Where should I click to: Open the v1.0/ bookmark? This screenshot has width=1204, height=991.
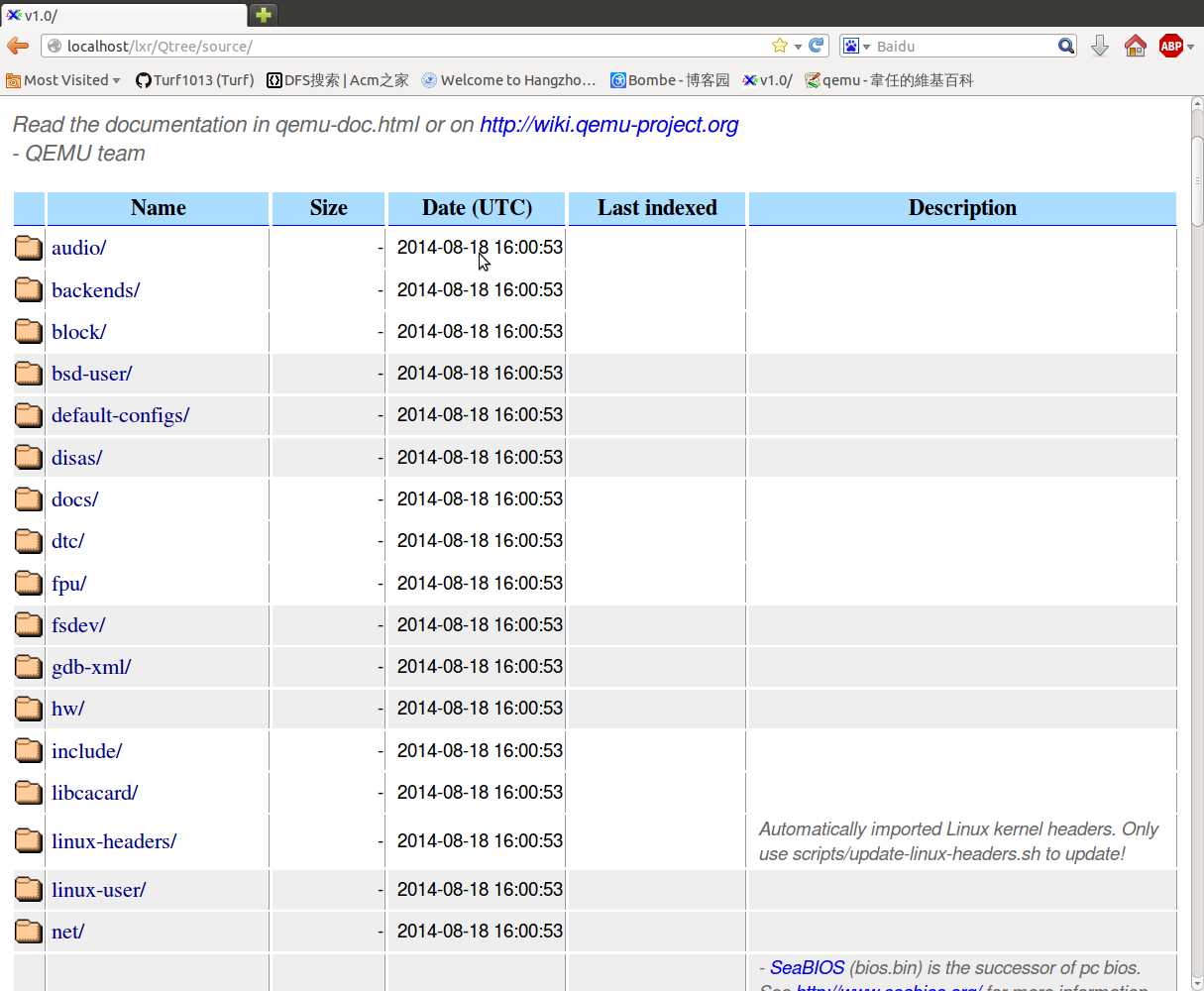[x=768, y=80]
